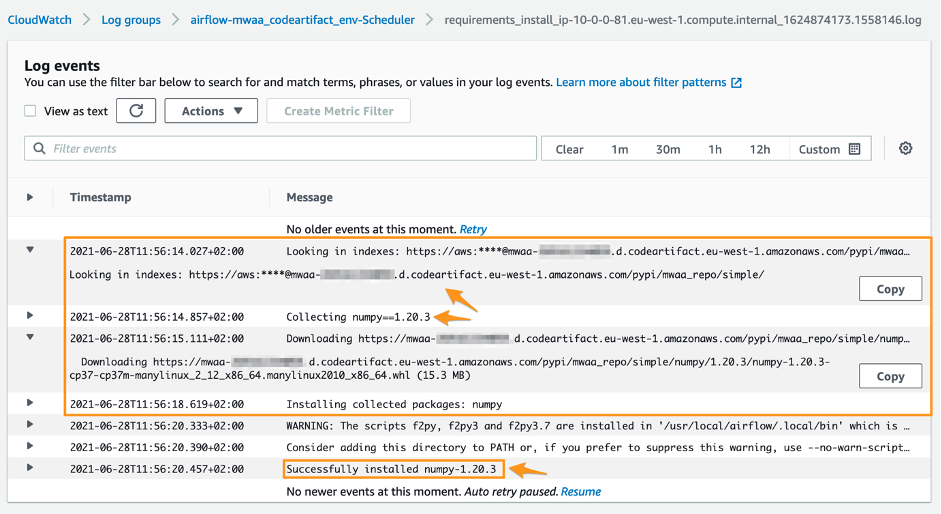
Task: Select timestamp 2021-06-28T11:56:15.111+02:00
Action: point(157,338)
